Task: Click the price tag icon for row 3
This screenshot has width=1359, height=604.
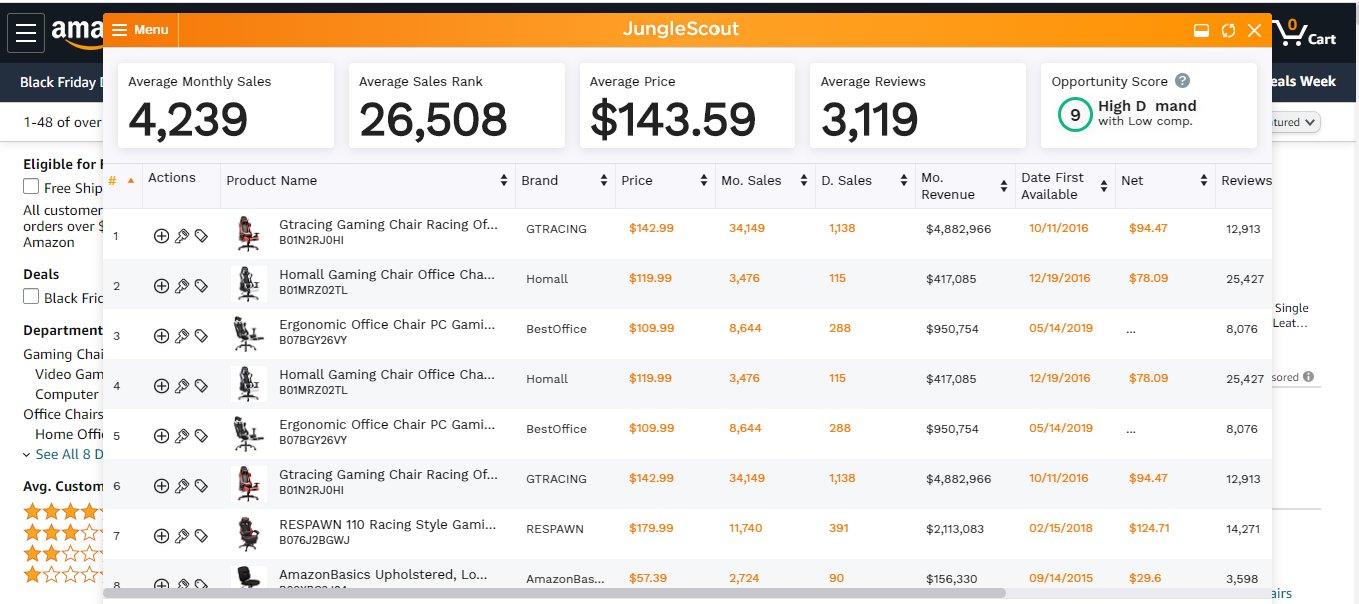Action: click(x=201, y=336)
